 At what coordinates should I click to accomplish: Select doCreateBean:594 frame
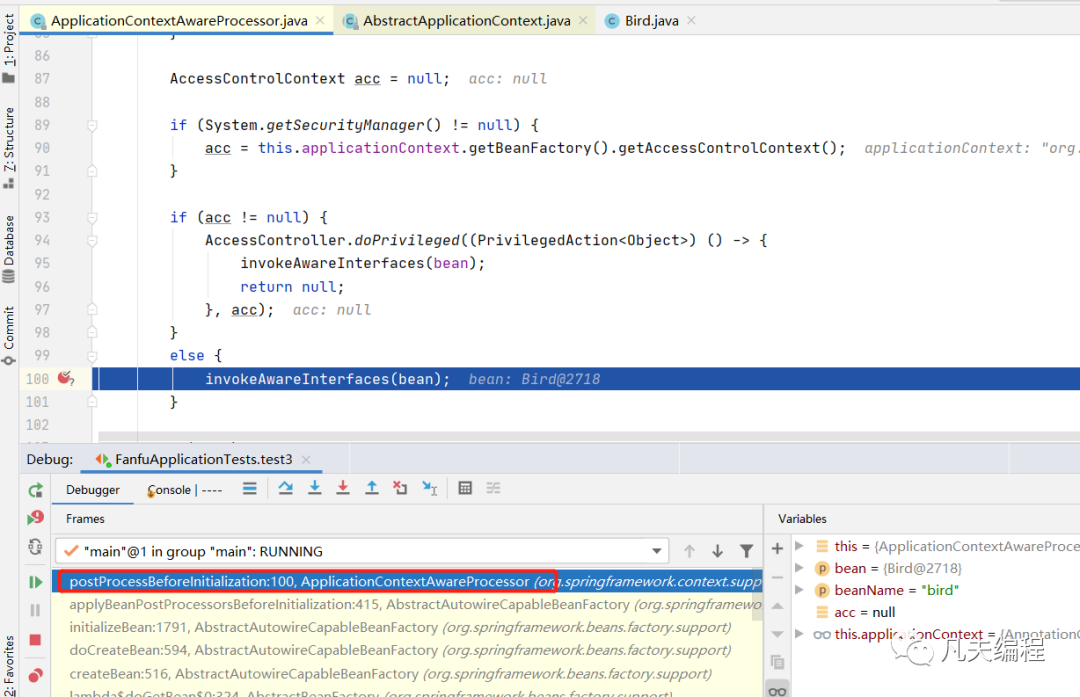(x=407, y=650)
